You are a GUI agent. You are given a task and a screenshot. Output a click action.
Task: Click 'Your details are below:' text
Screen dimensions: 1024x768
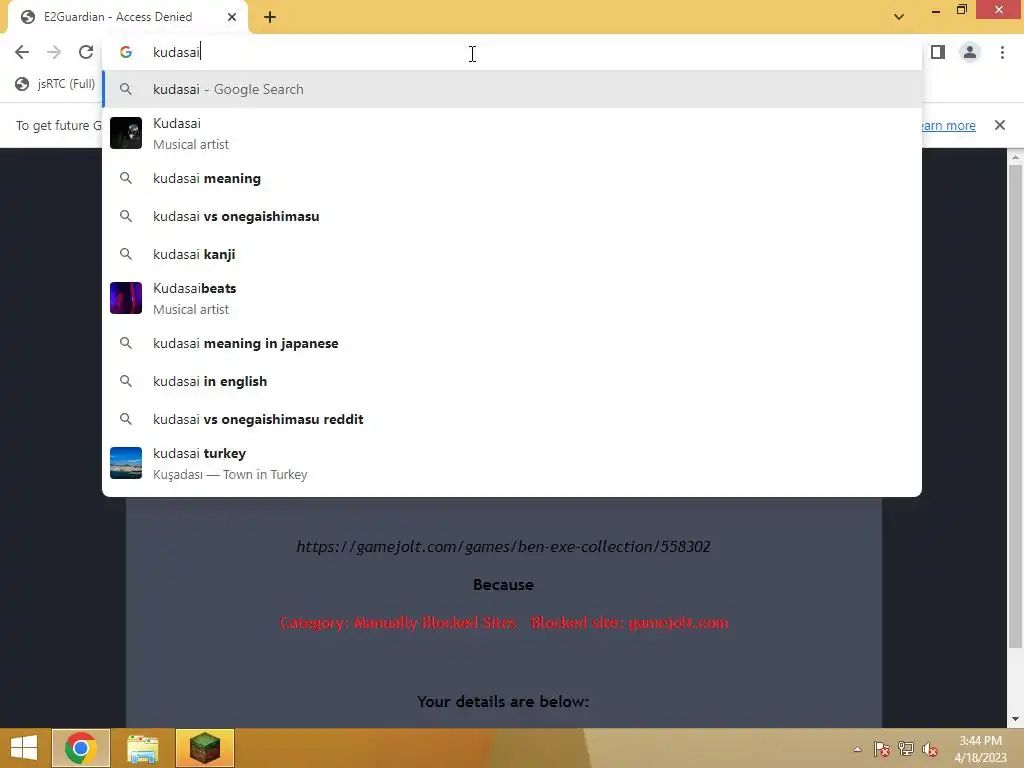(x=504, y=701)
